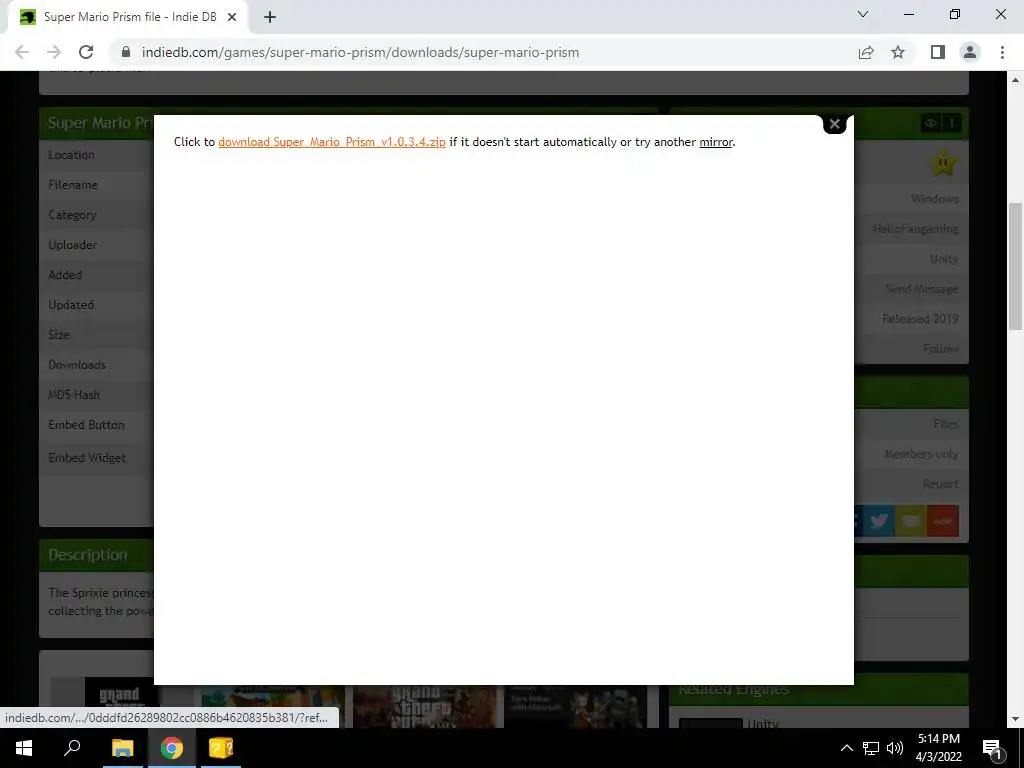Viewport: 1024px width, 768px height.
Task: Open volume control tray icon
Action: click(x=895, y=748)
